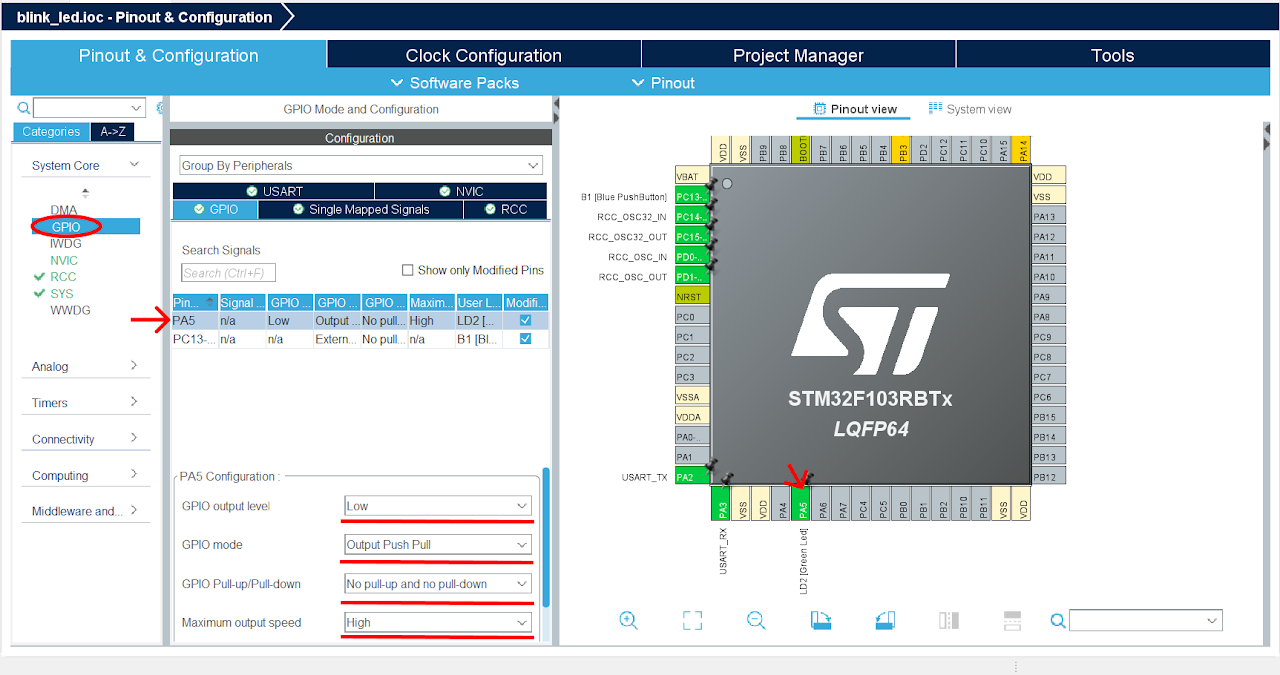
Task: Switch to the Clock Configuration tab
Action: [483, 55]
